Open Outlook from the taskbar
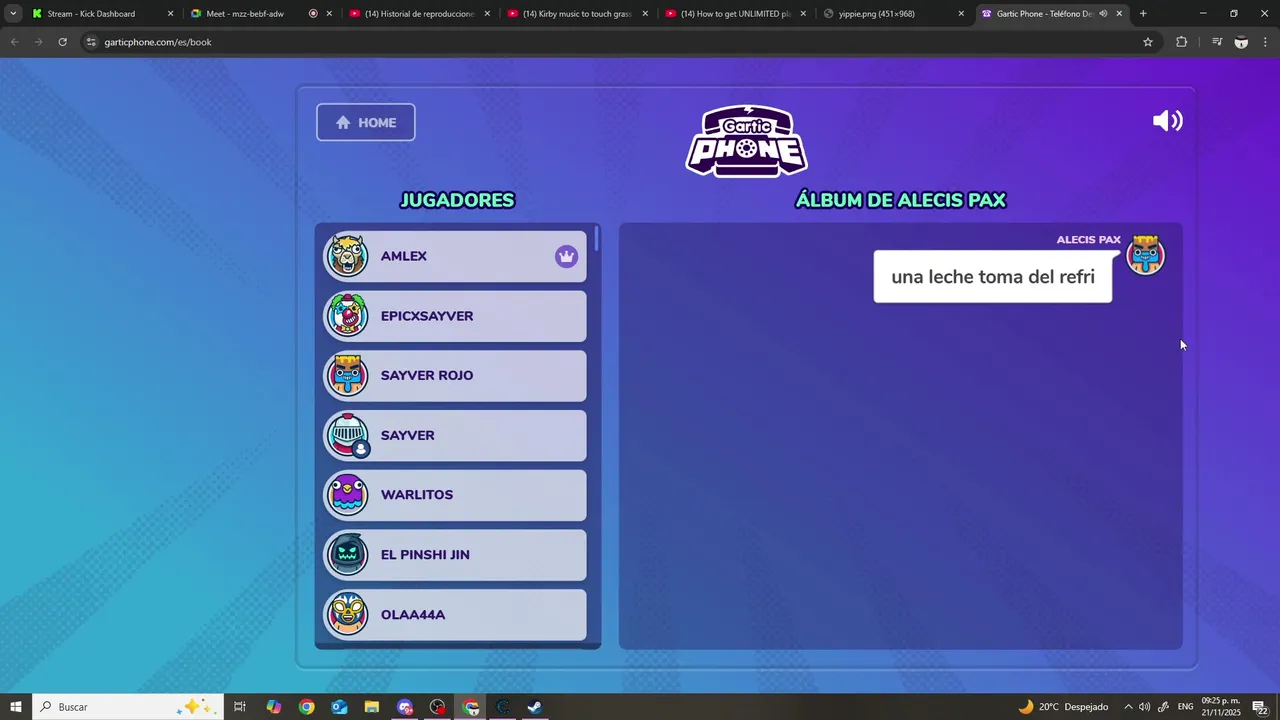Image resolution: width=1280 pixels, height=720 pixels. [339, 707]
